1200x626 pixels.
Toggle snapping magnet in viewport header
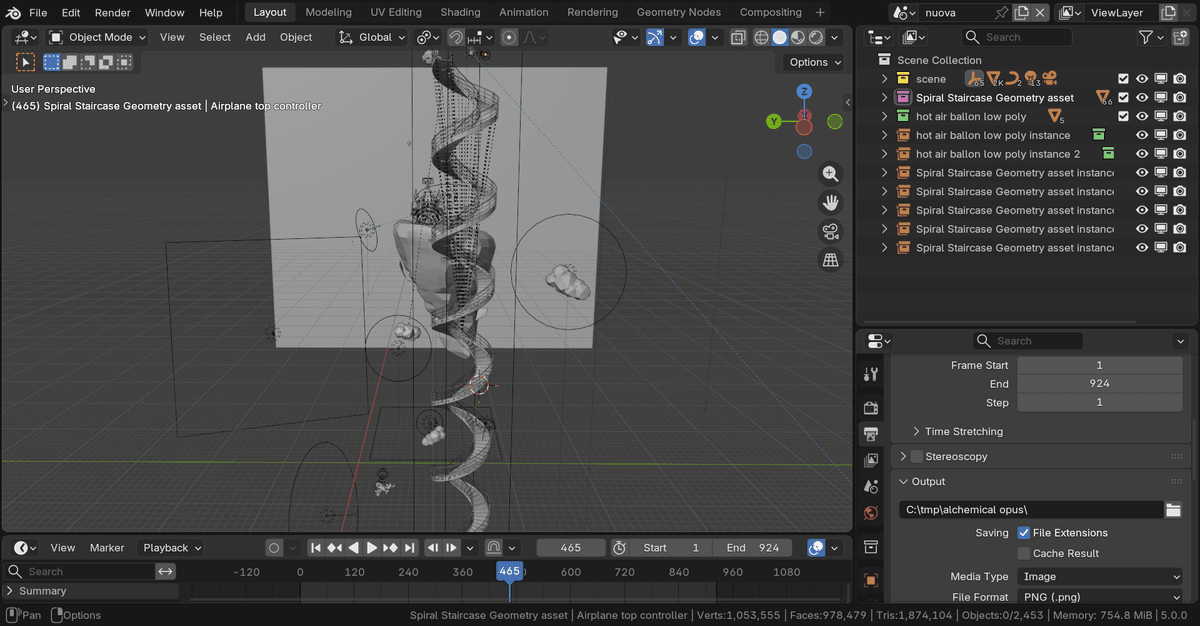(456, 37)
